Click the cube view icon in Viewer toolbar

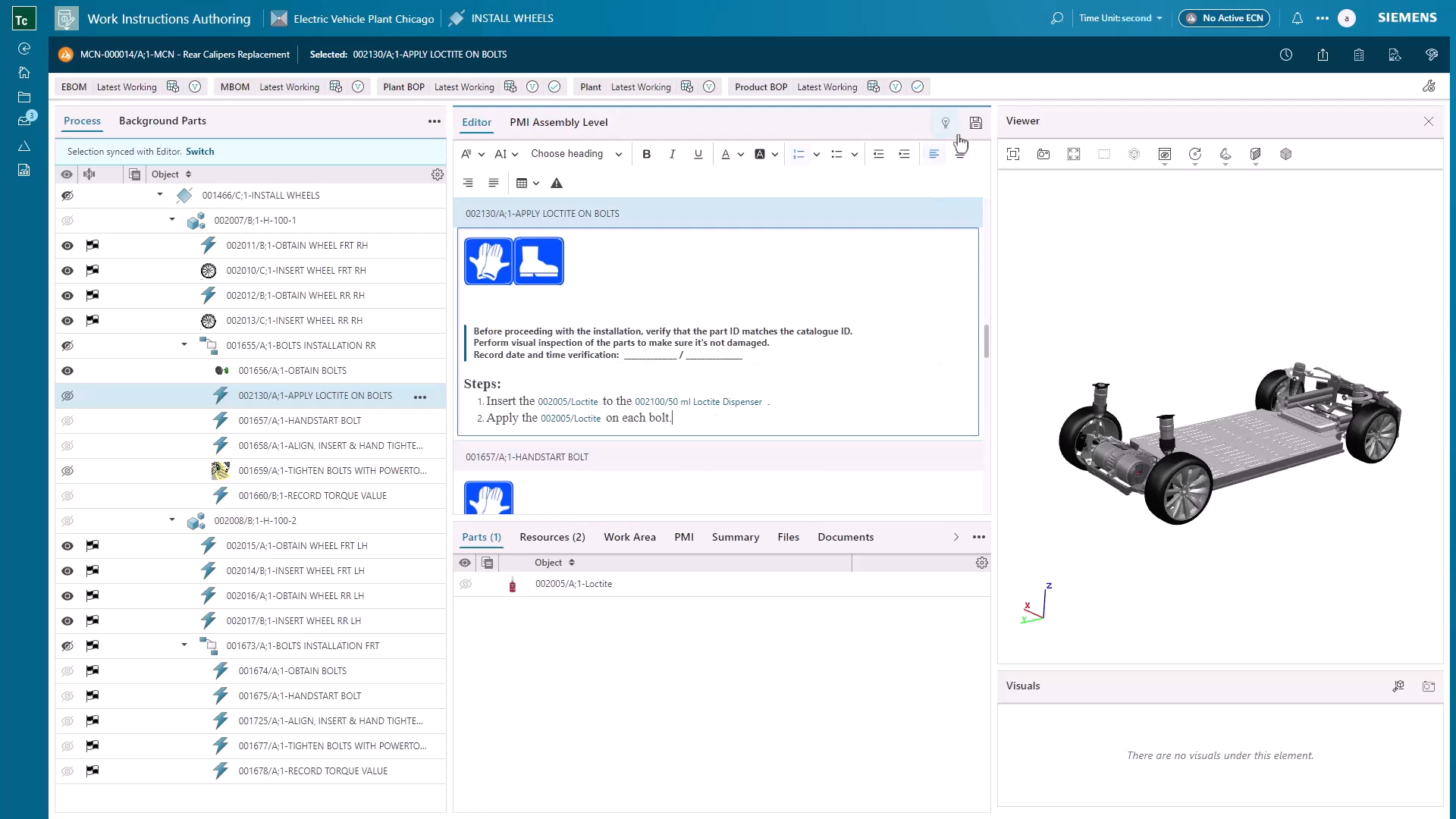click(1286, 154)
